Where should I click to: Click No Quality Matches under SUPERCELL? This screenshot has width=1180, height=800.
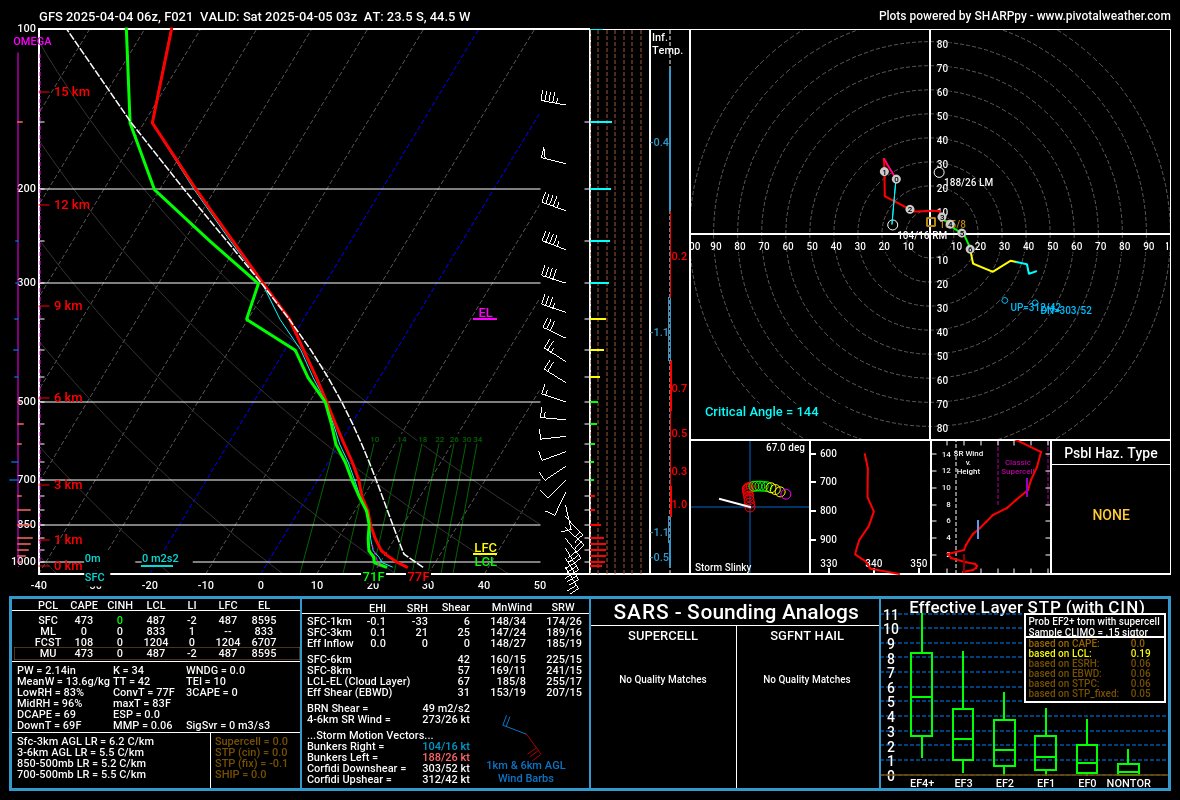pyautogui.click(x=662, y=680)
